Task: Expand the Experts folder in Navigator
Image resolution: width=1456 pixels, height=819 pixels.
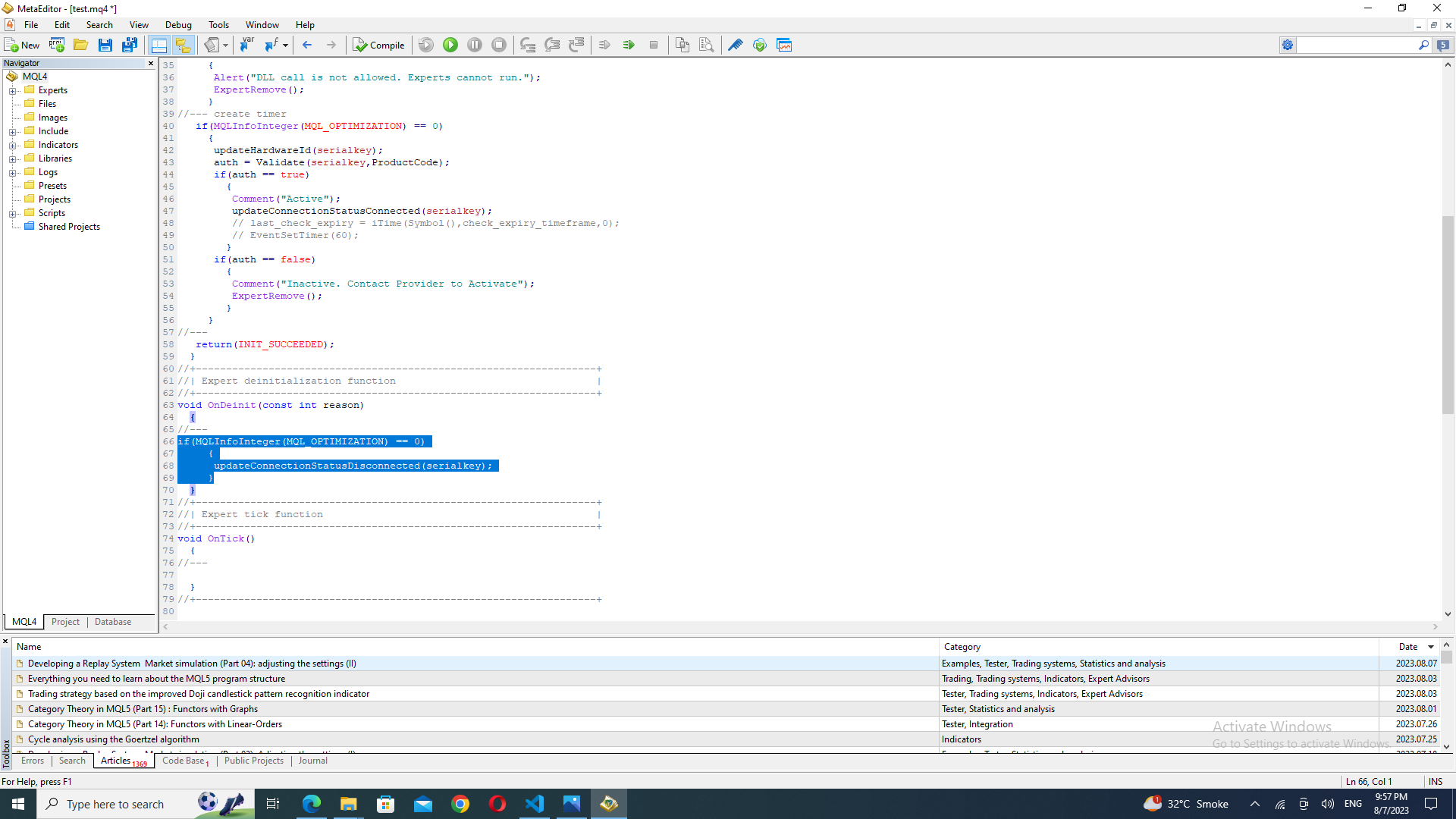Action: 13,91
